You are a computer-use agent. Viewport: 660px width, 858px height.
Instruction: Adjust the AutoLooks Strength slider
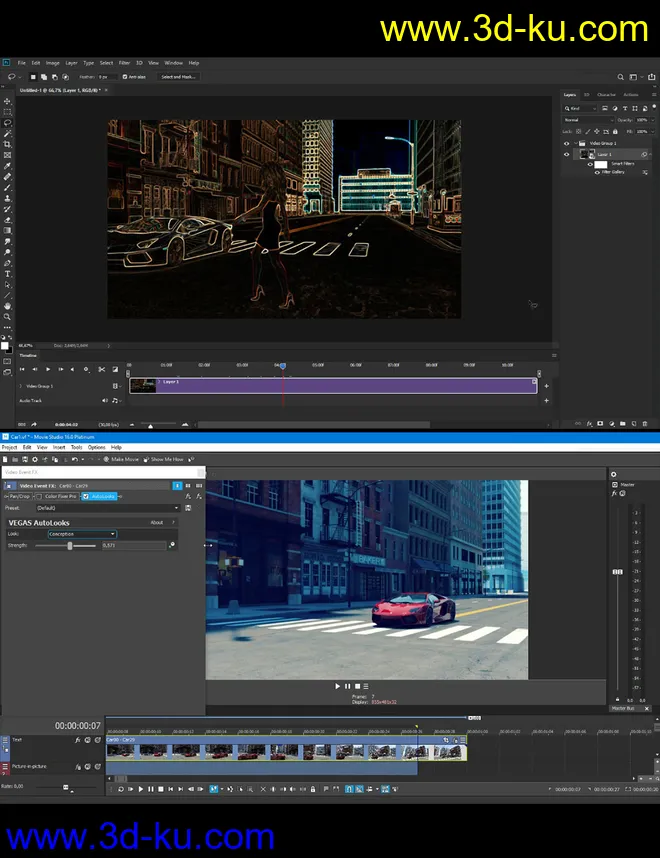click(69, 545)
